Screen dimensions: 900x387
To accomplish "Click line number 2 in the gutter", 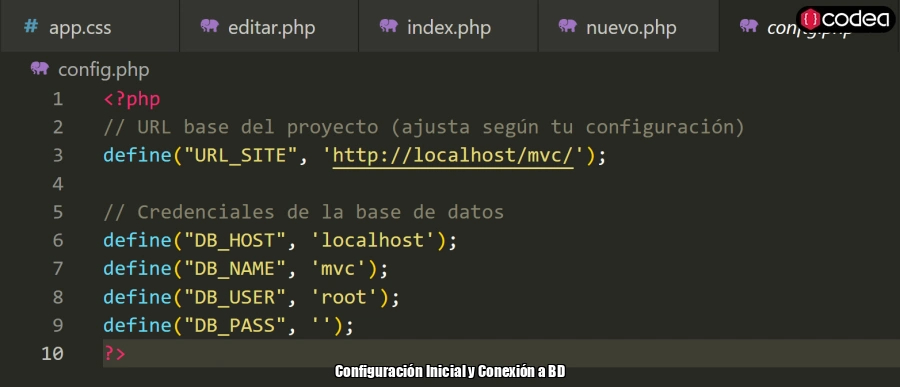I will 57,127.
